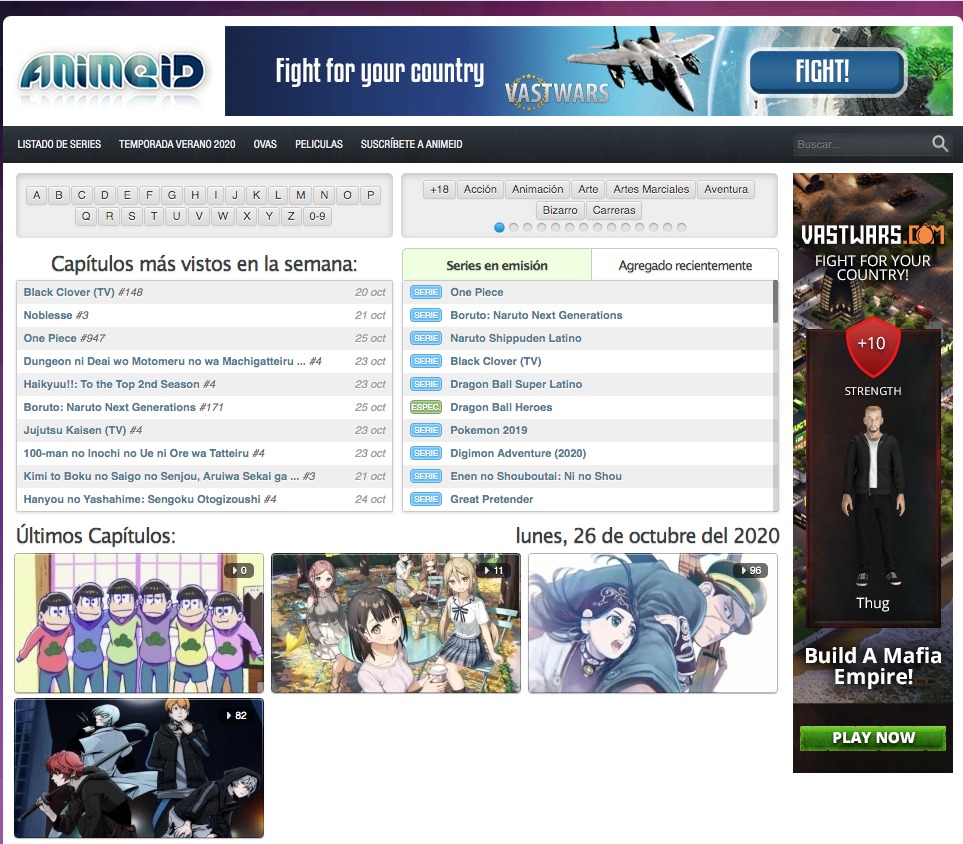This screenshot has height=844, width=963.
Task: Open Listado de Series menu
Action: 59,144
